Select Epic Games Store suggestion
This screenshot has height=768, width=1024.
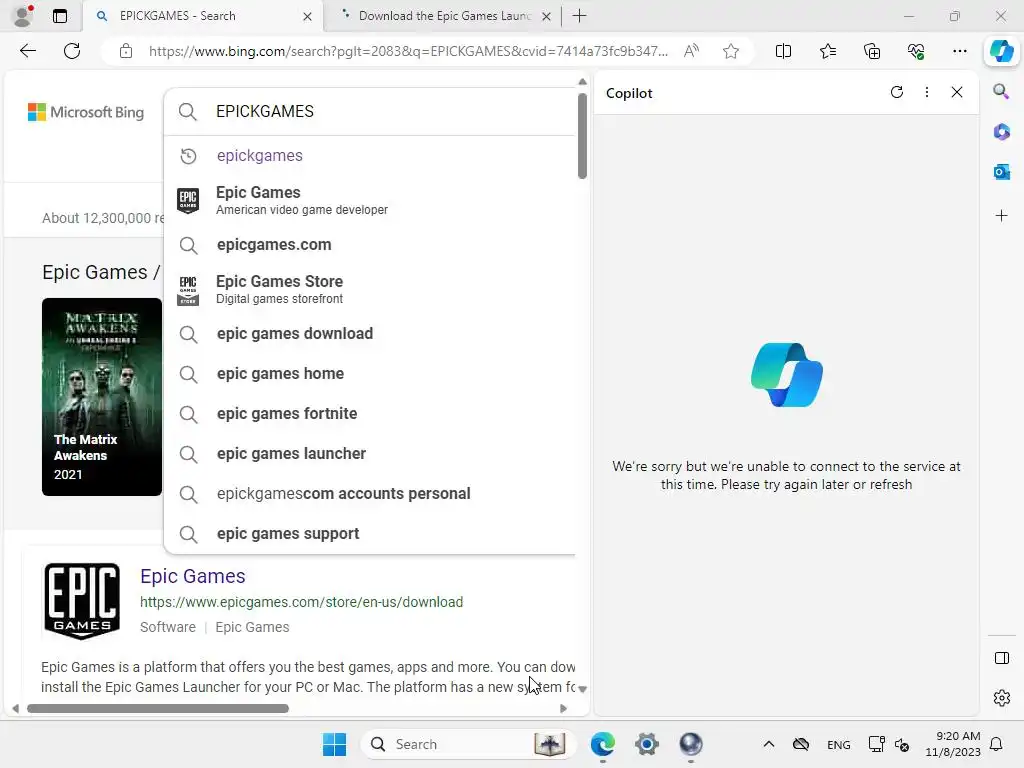coord(370,289)
